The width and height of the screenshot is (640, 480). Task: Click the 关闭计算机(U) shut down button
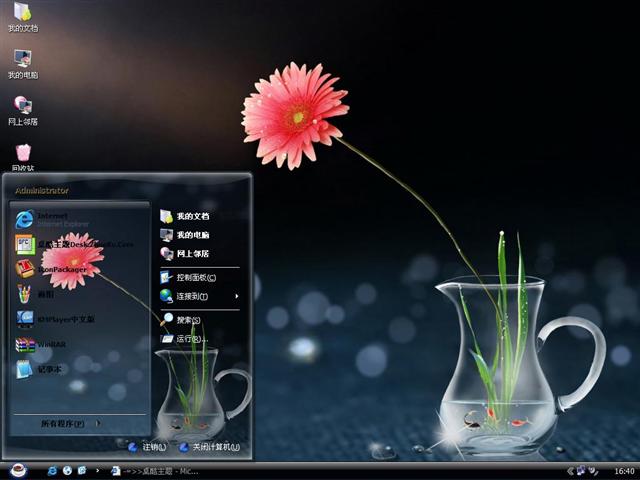(209, 447)
